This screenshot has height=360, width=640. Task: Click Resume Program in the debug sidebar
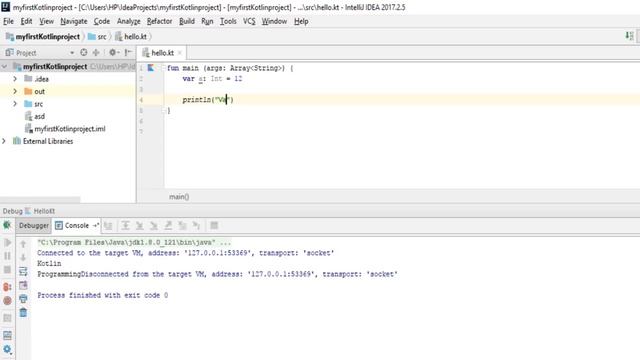coord(7,242)
